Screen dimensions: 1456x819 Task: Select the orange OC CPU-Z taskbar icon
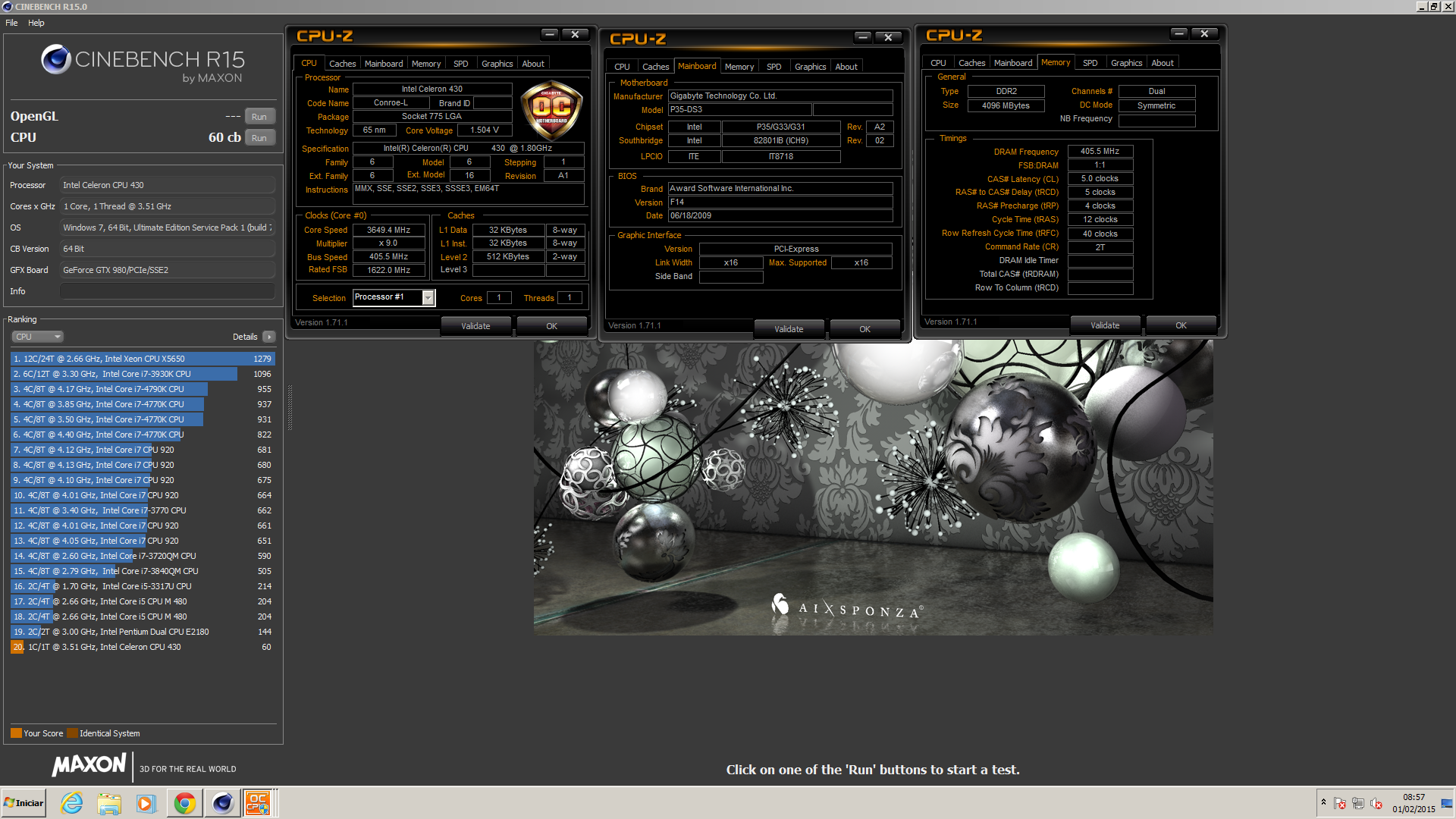258,803
